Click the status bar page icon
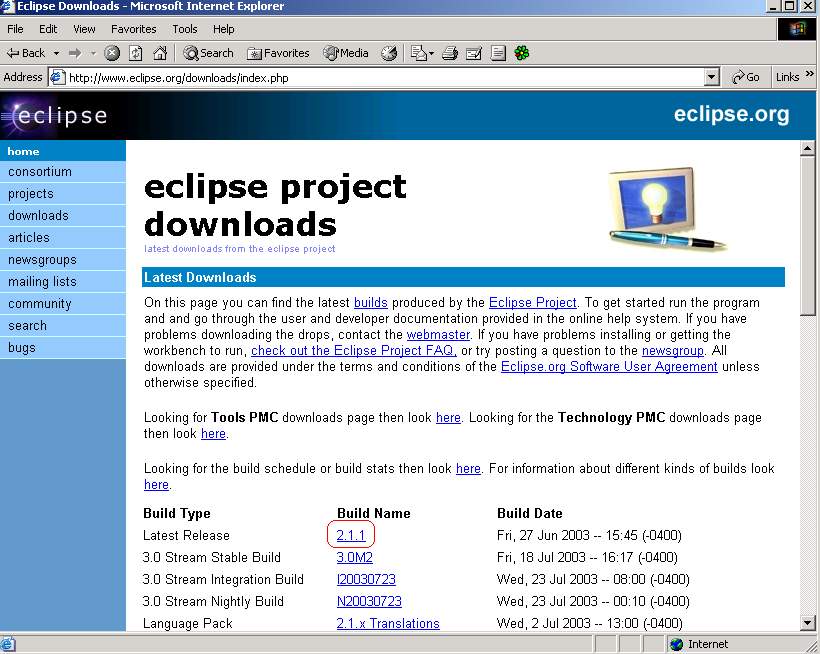 pyautogui.click(x=8, y=644)
